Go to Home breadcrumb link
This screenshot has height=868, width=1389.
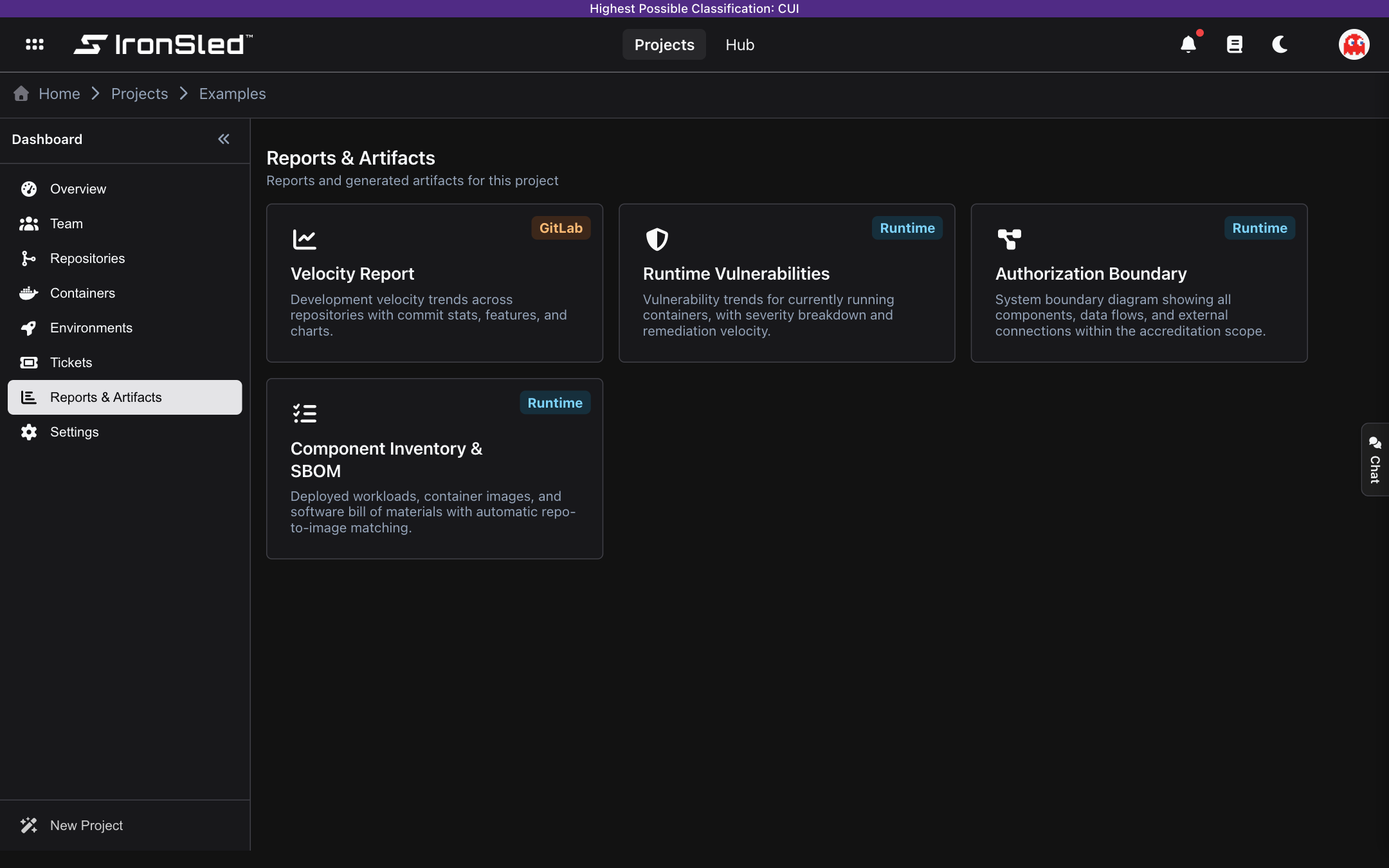coord(59,94)
